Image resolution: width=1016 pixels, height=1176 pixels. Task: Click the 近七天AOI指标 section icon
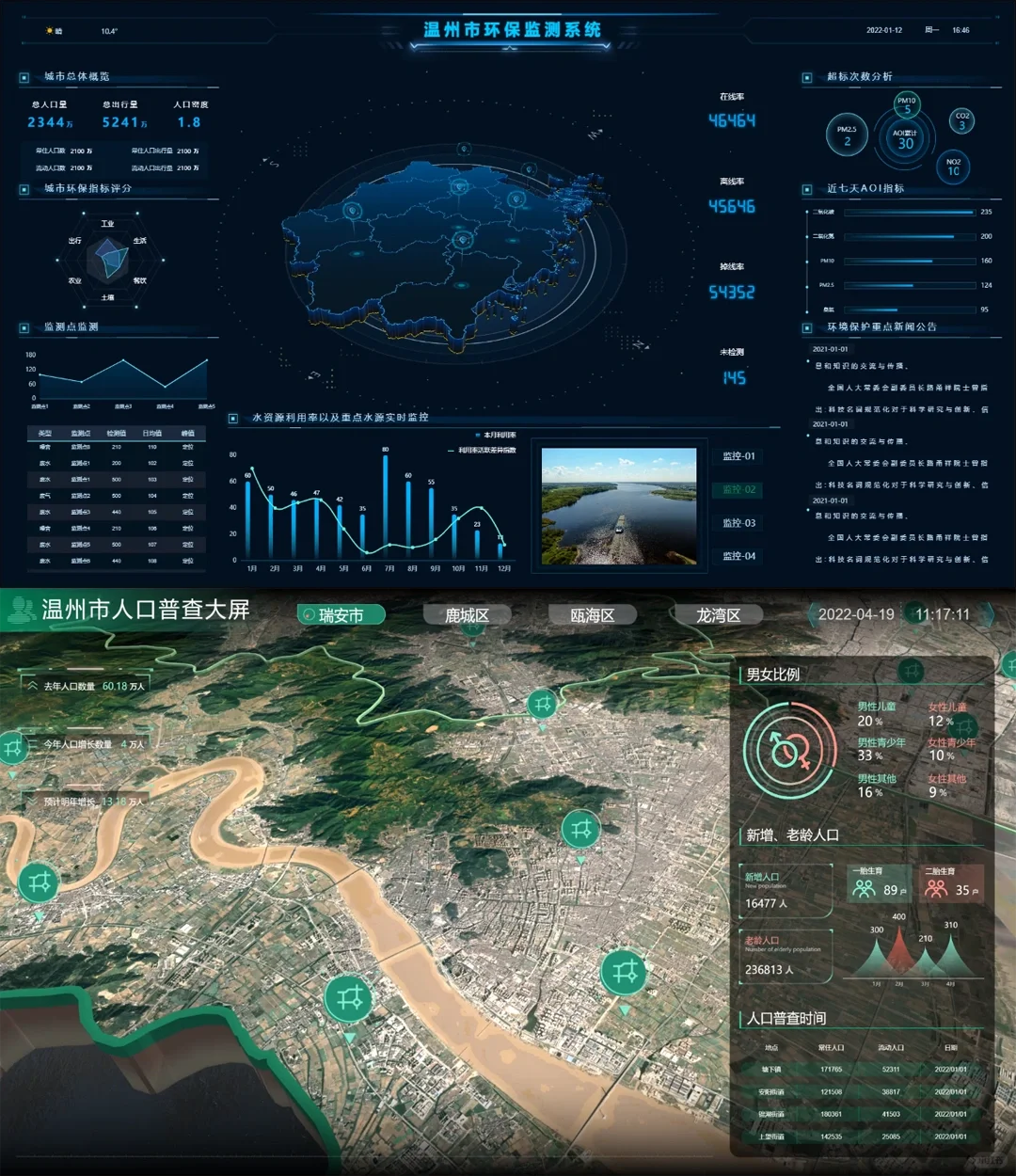(x=807, y=189)
